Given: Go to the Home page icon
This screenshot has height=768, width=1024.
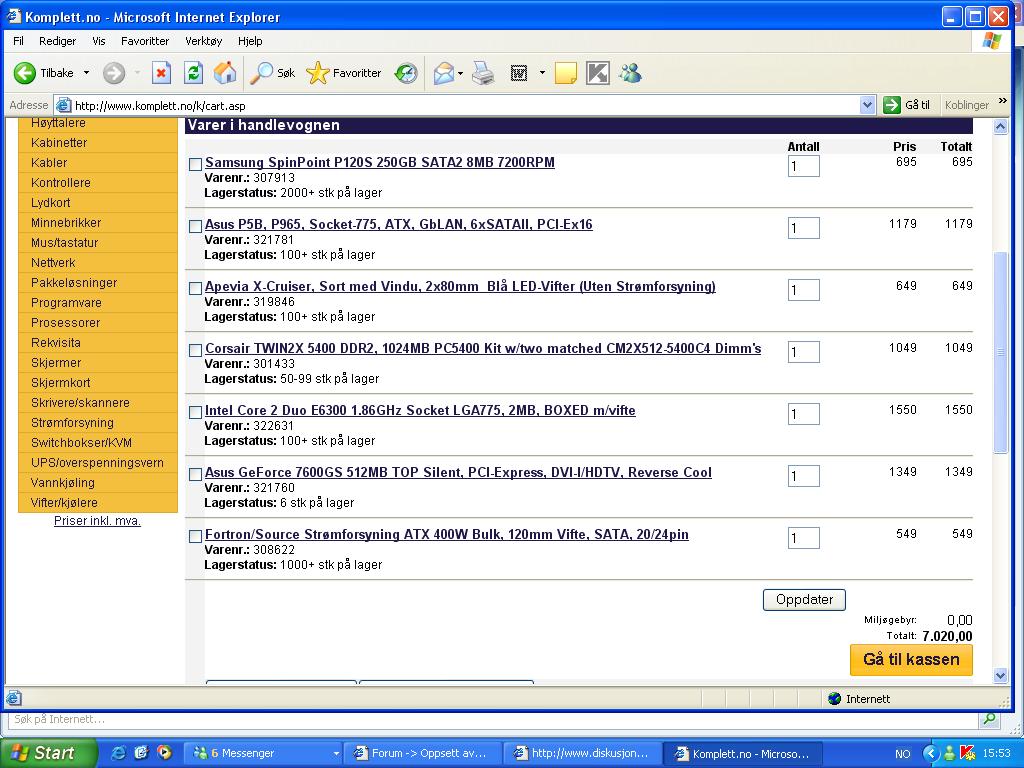Looking at the screenshot, I should click(225, 72).
